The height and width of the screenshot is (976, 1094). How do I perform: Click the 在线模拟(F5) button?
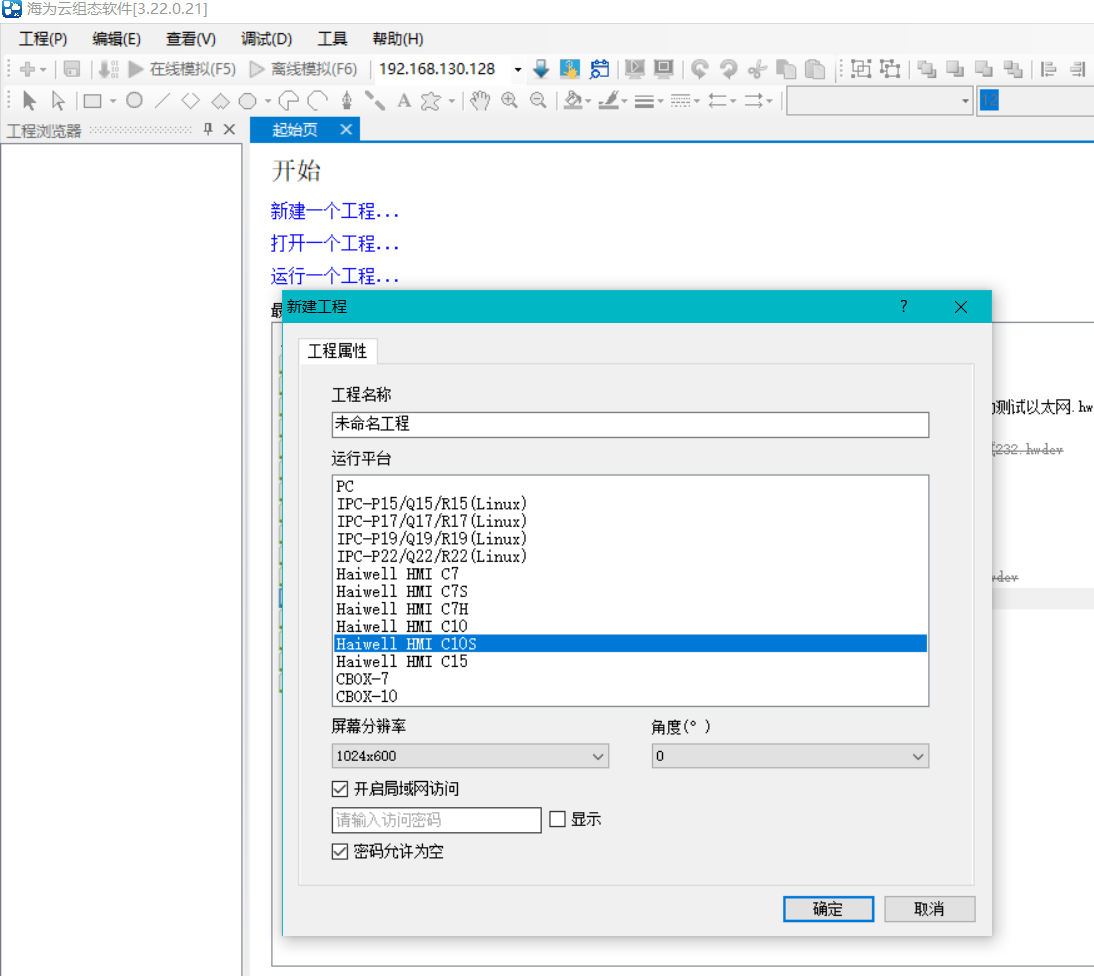(x=183, y=69)
